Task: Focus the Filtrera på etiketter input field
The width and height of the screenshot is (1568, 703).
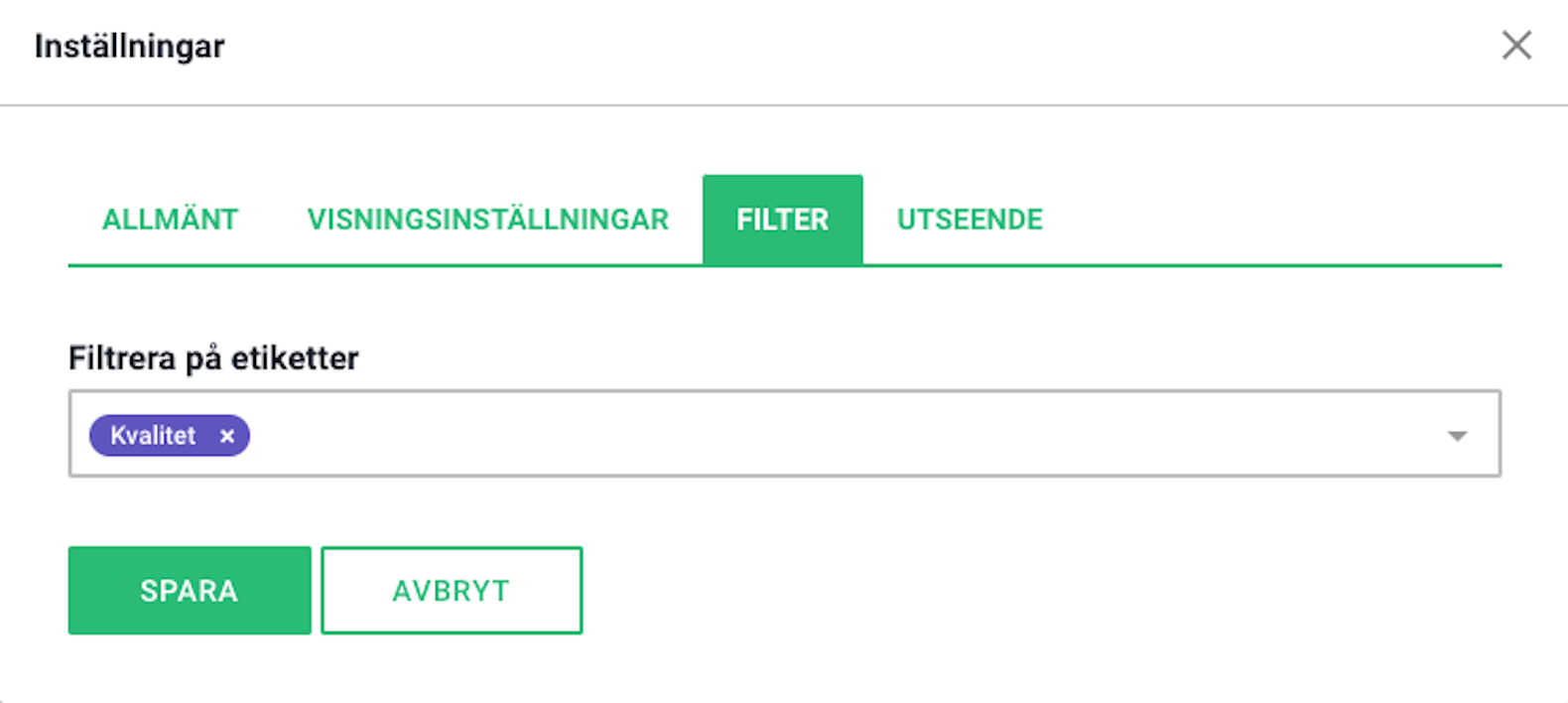Action: [784, 434]
